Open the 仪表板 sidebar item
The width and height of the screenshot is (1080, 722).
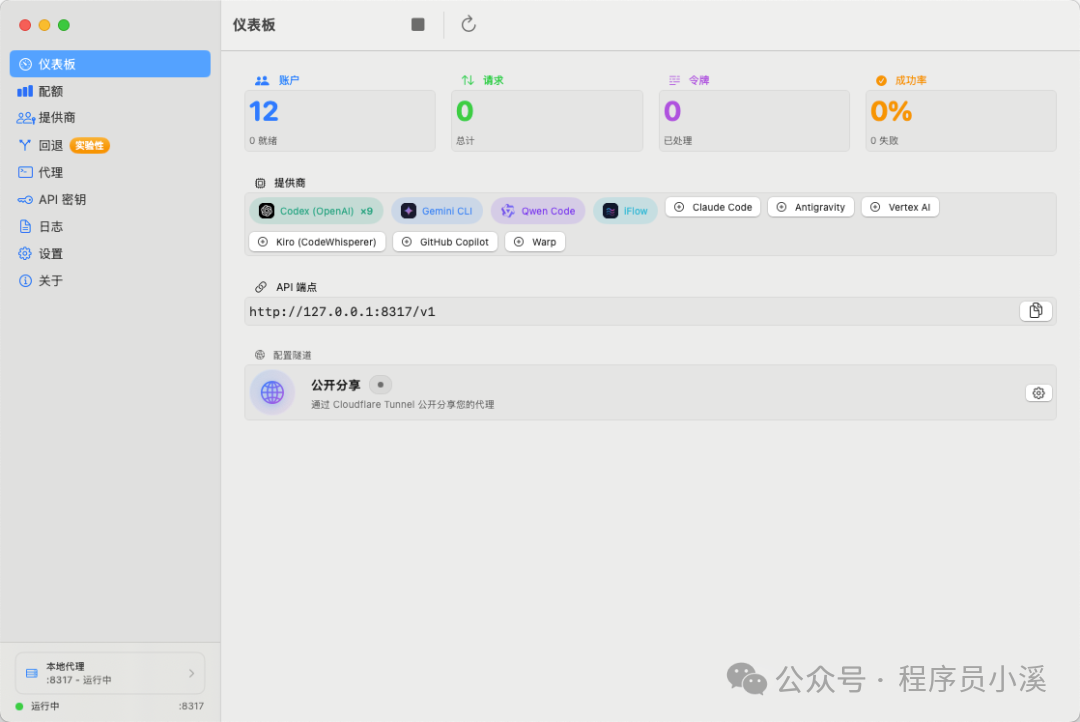(x=110, y=64)
